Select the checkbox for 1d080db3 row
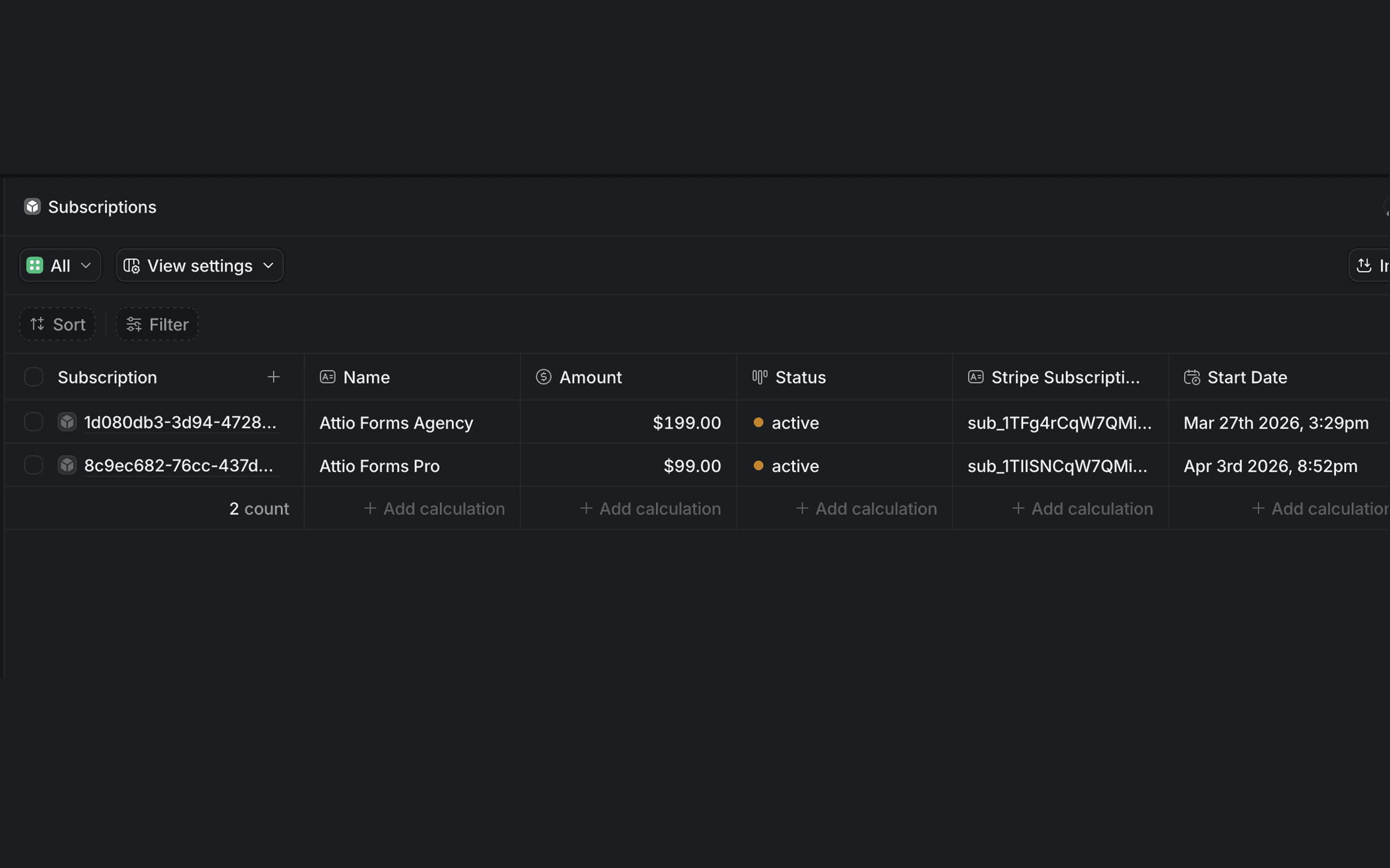 [33, 422]
